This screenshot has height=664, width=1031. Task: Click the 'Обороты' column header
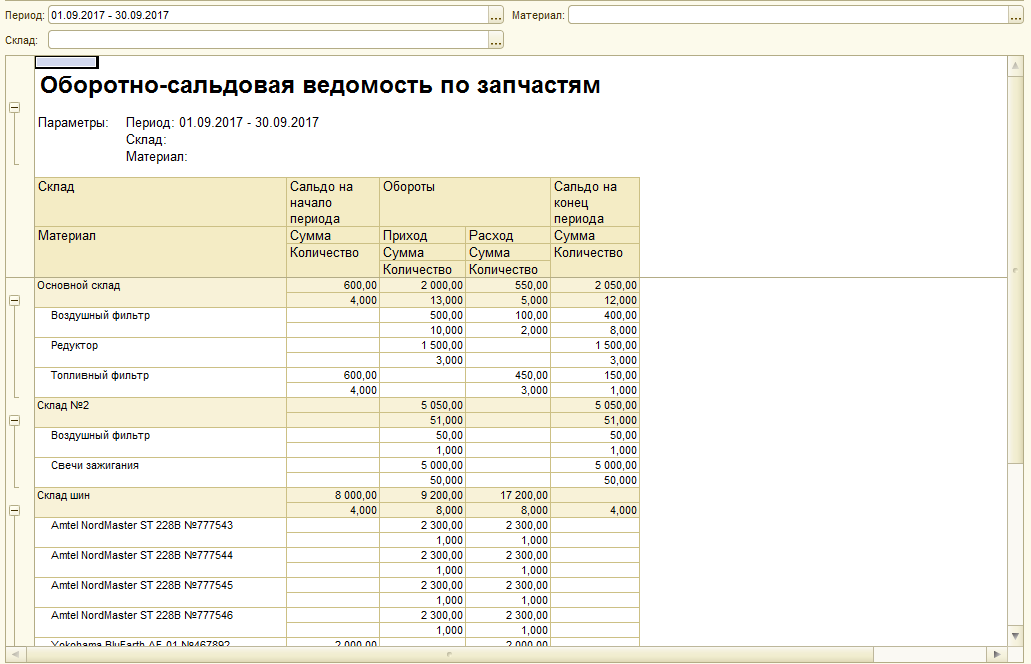[465, 202]
